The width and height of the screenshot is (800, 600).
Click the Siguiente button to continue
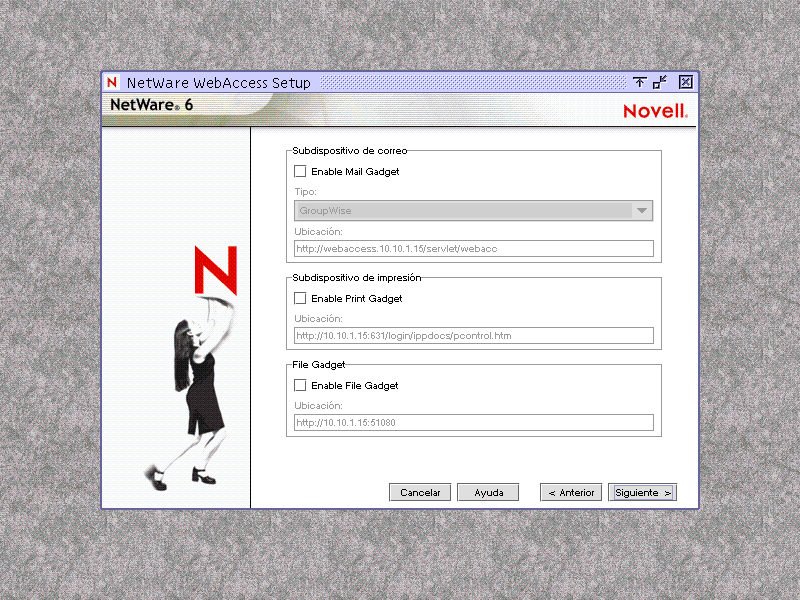click(x=642, y=492)
